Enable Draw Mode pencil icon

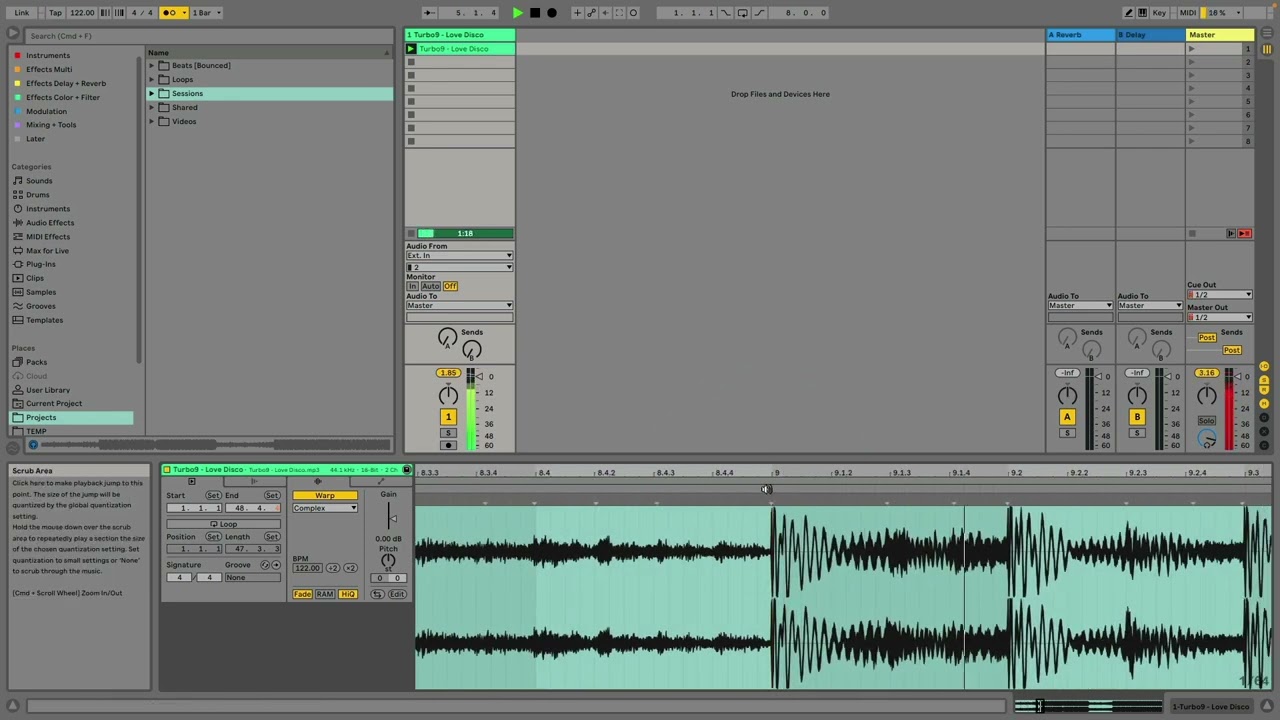point(1129,13)
